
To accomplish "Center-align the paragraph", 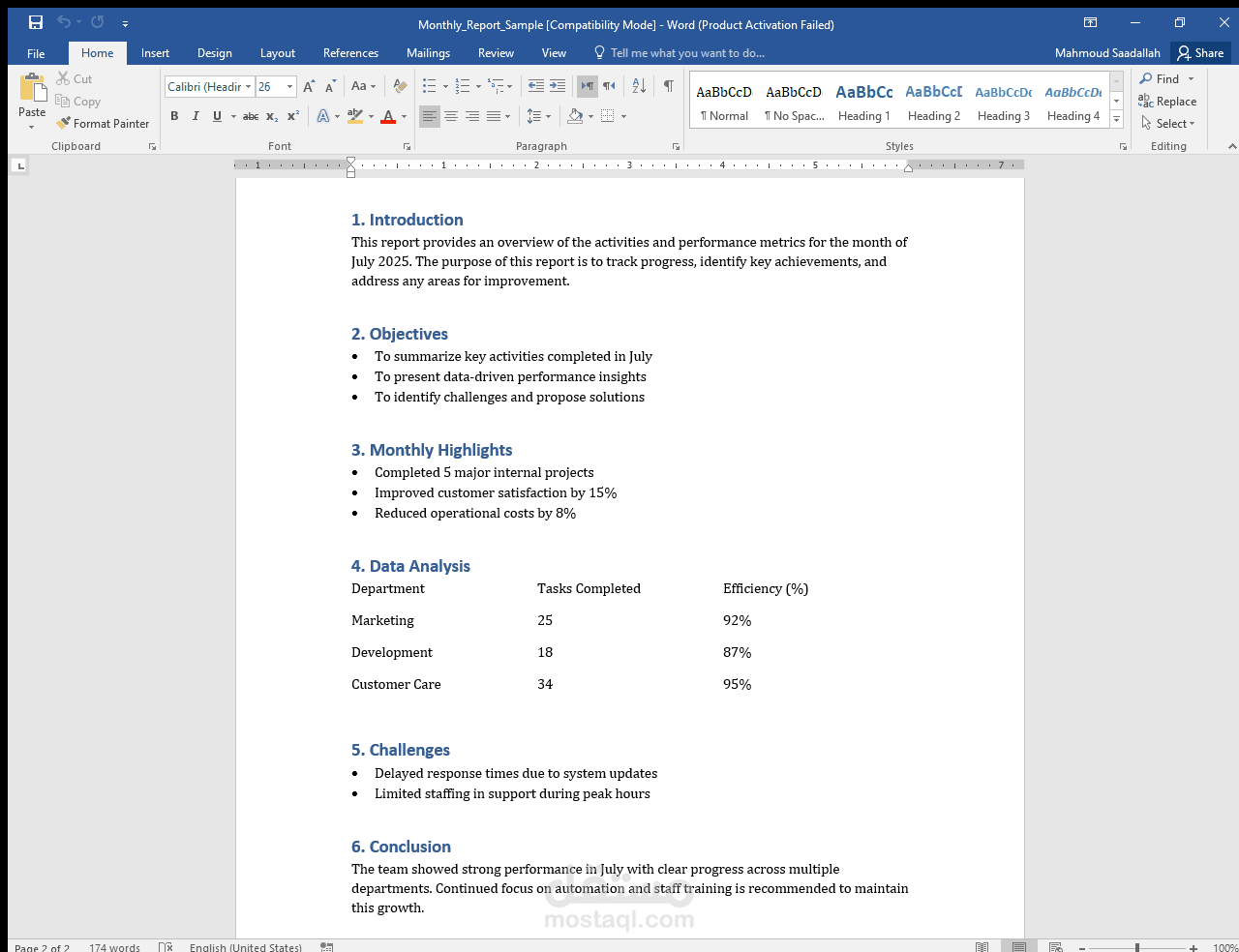I will point(451,116).
